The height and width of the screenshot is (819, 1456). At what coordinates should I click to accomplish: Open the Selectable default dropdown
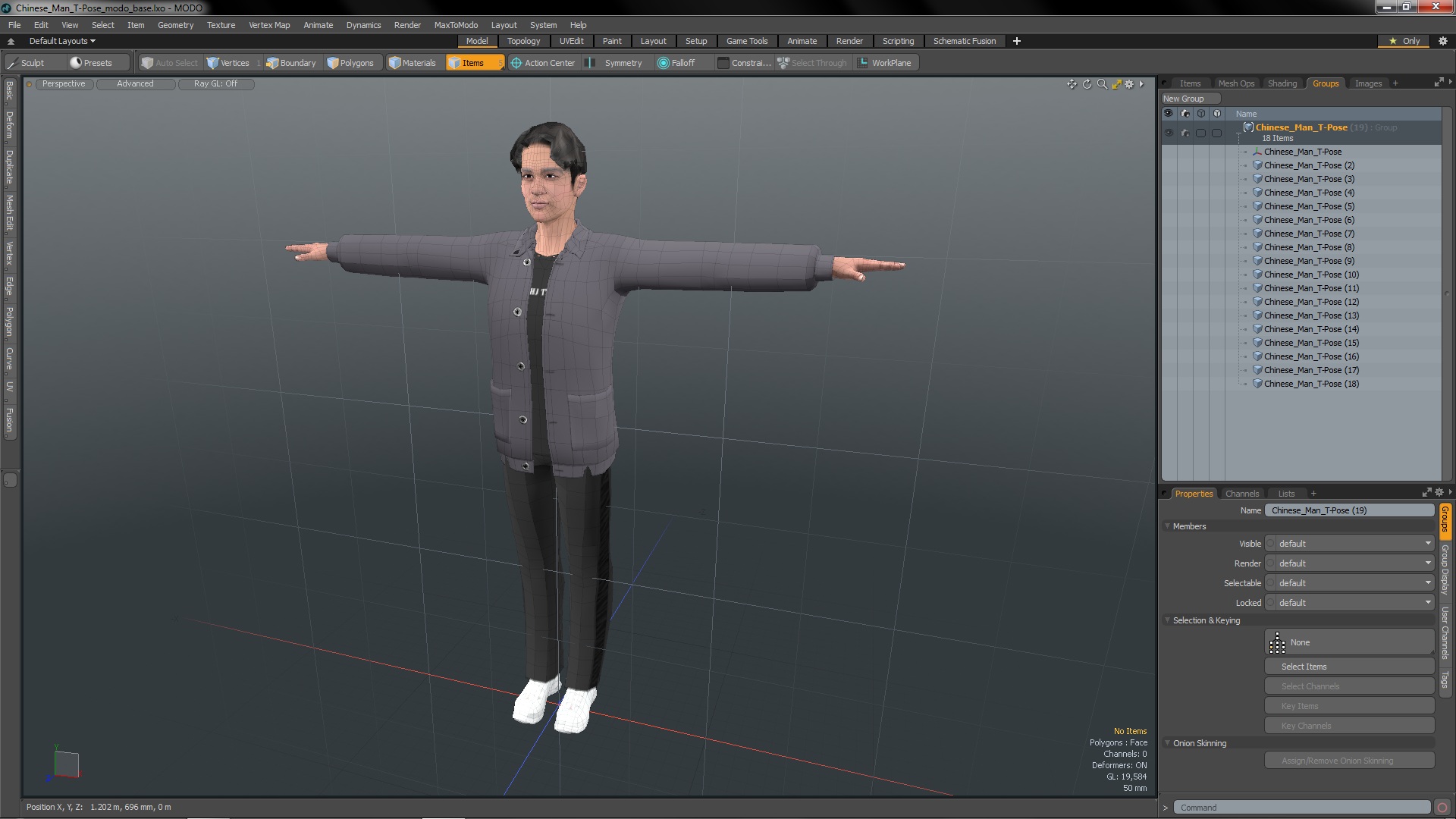[x=1350, y=583]
